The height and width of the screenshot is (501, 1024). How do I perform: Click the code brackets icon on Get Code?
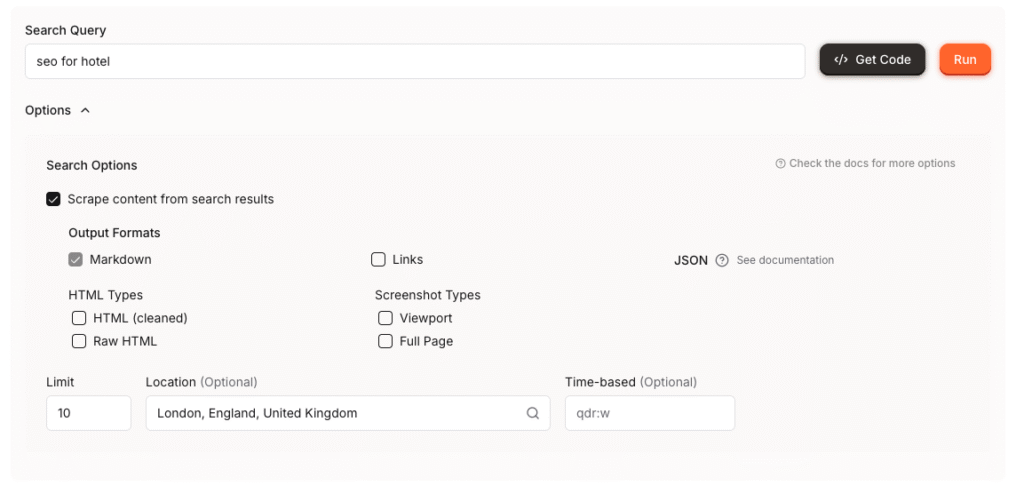click(841, 60)
